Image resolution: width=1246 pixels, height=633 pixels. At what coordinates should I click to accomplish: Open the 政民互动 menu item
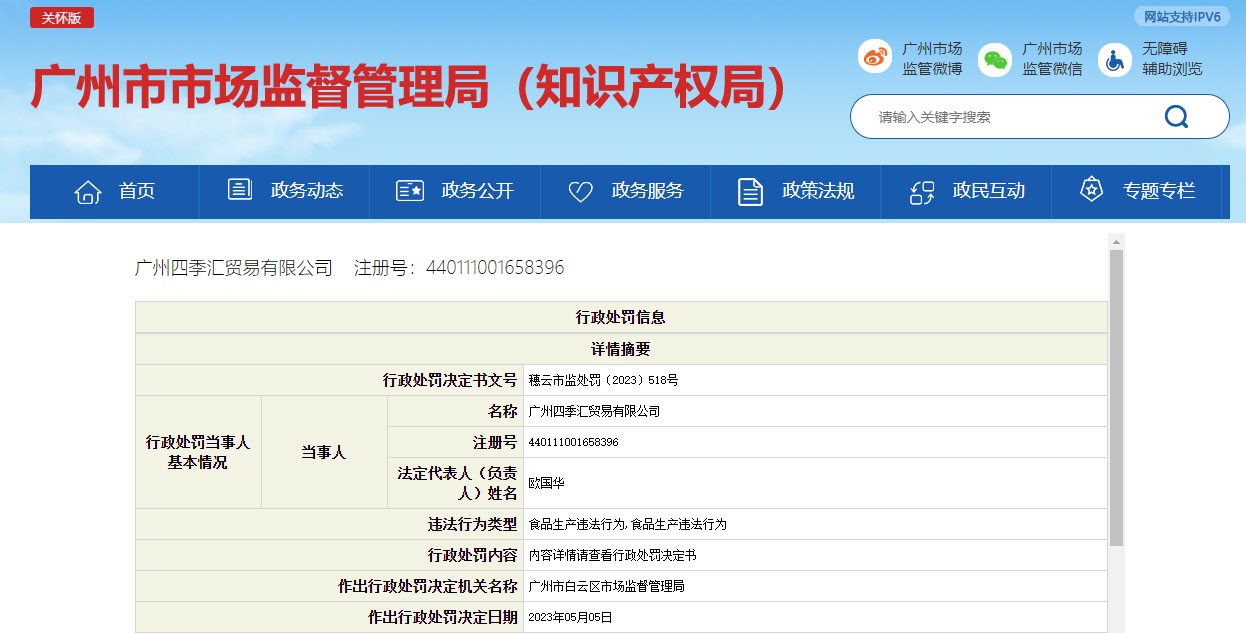[x=966, y=191]
